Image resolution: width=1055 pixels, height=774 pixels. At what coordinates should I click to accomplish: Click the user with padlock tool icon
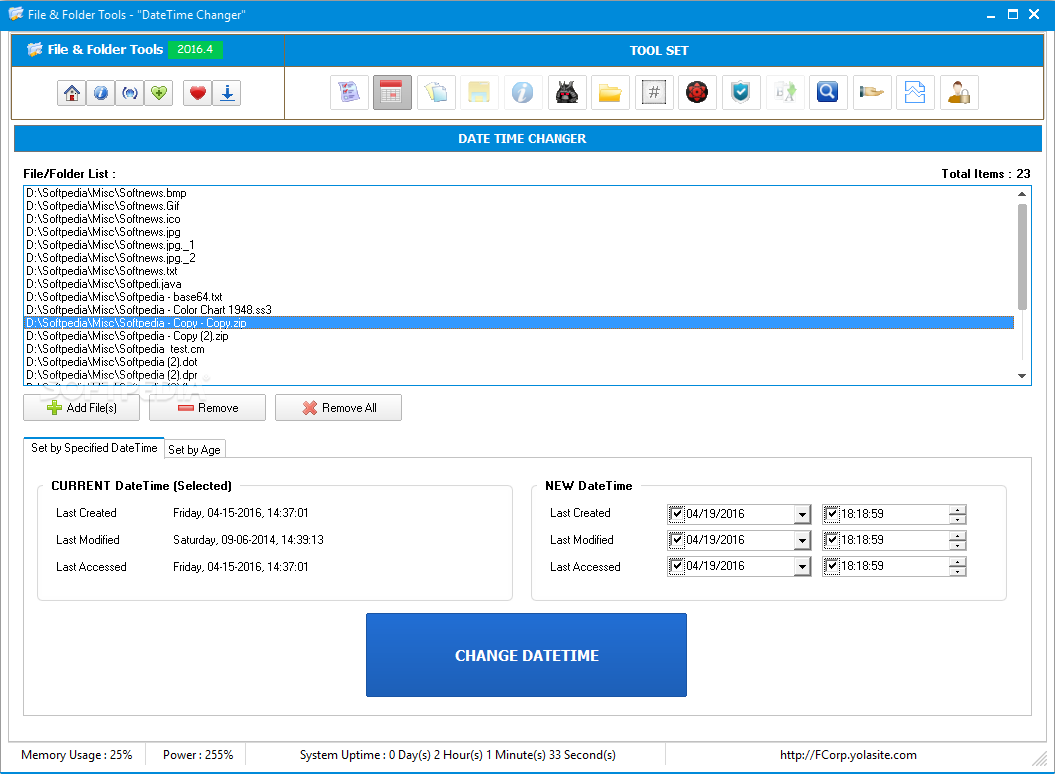coord(959,92)
